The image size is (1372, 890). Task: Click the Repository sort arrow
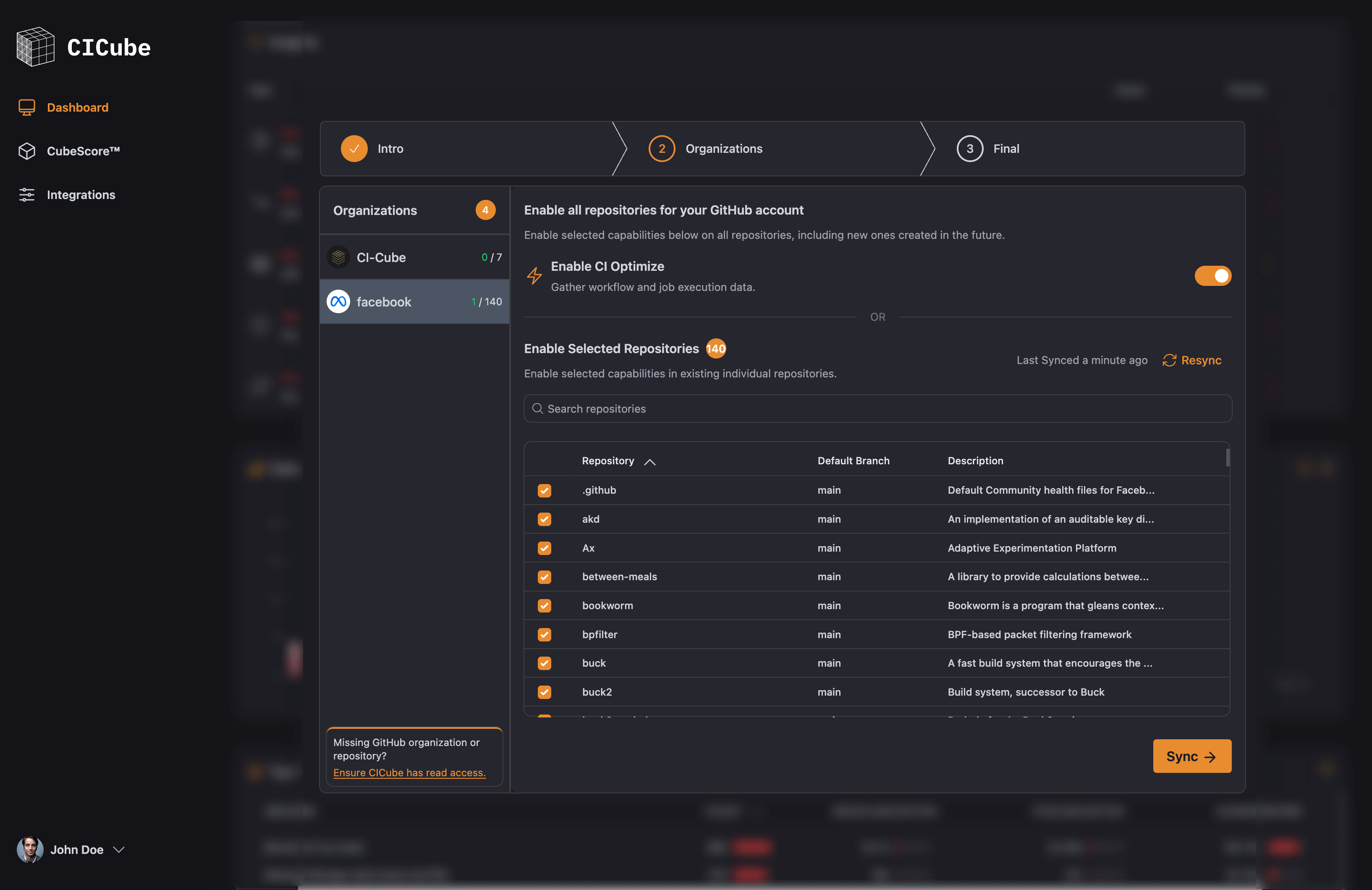coord(649,462)
